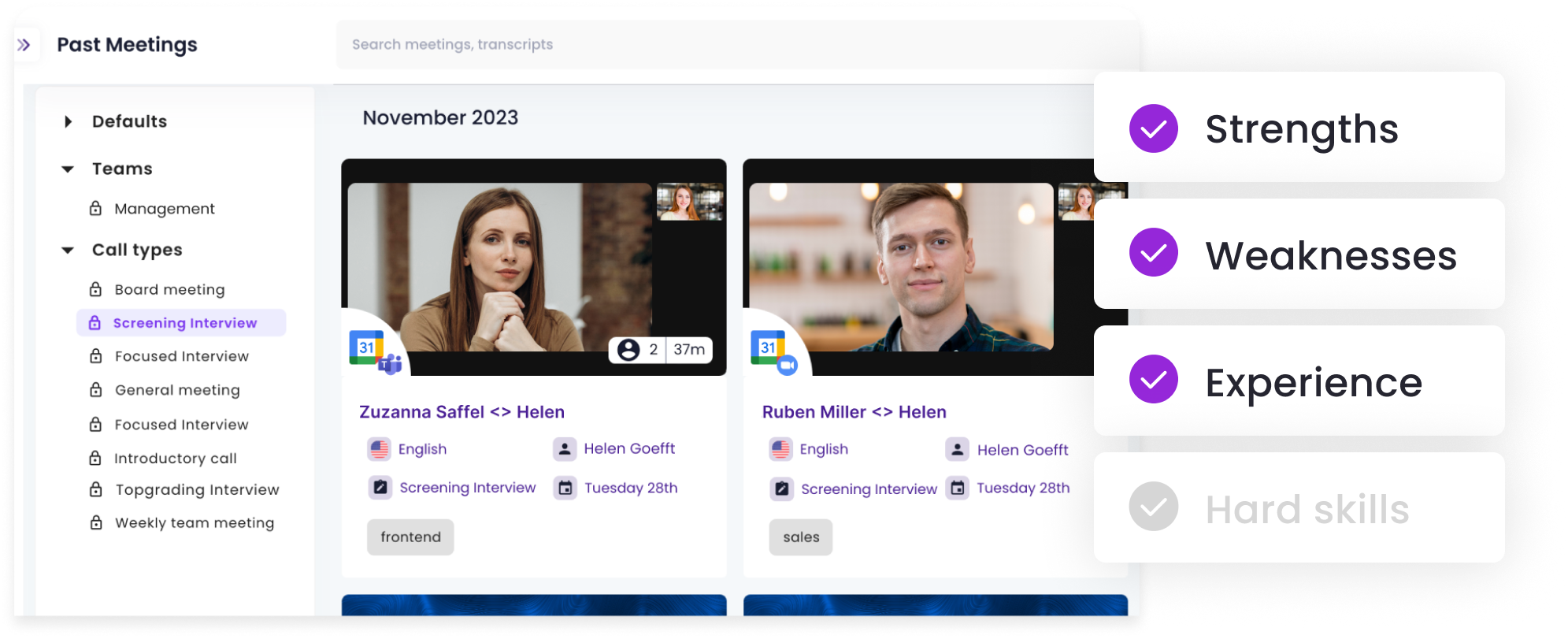
Task: Open the Zuzanna Saffel <> Helen meeting link
Action: point(462,412)
